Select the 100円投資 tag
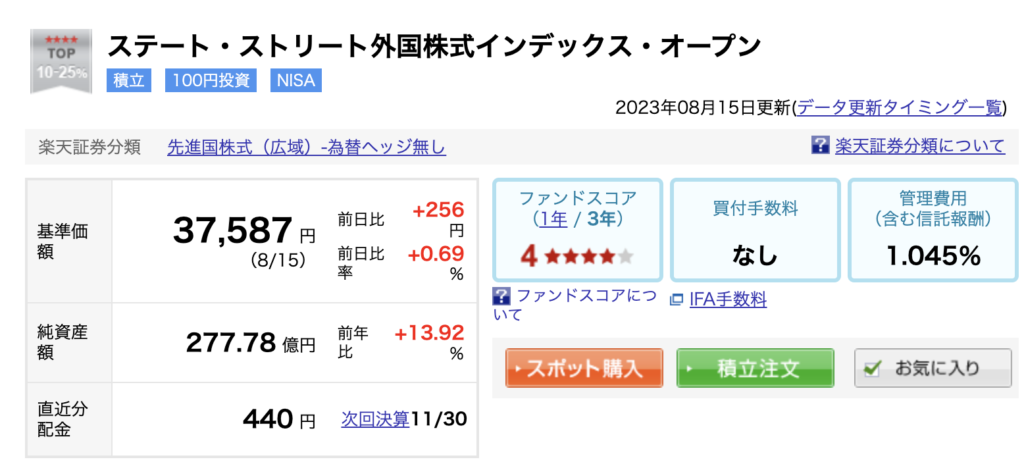 pos(211,81)
